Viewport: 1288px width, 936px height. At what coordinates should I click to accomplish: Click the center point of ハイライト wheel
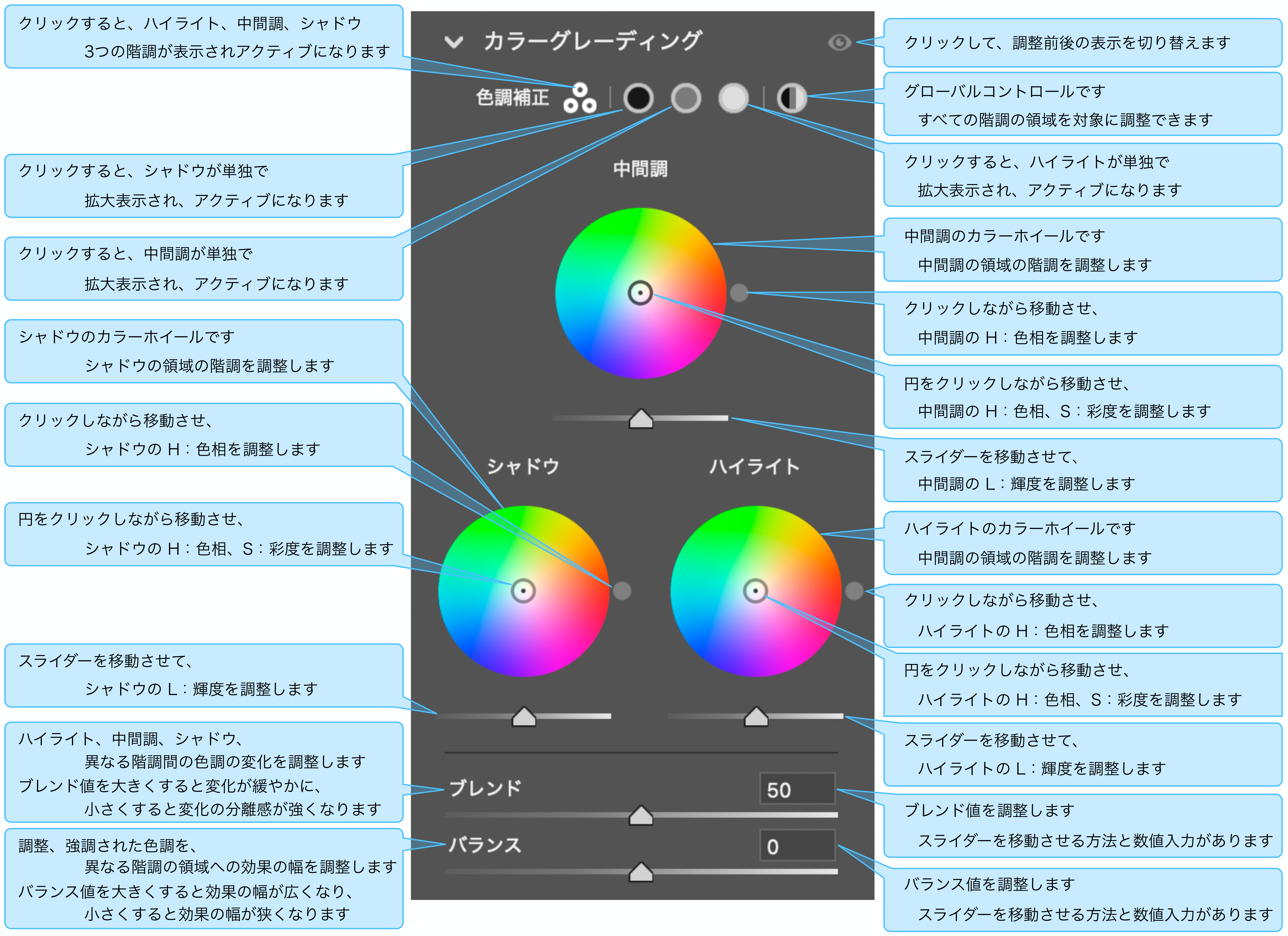[x=756, y=591]
